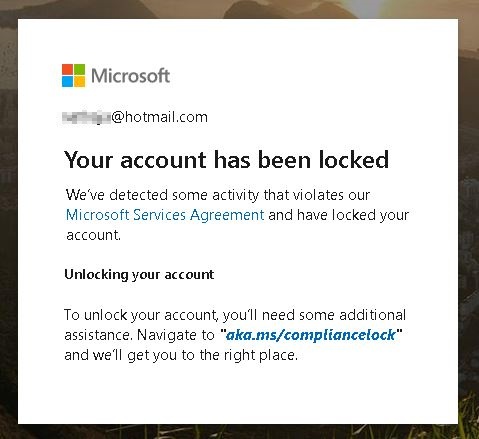Click the 'Unlocking your account' subheading
479x439 pixels.
(x=139, y=275)
